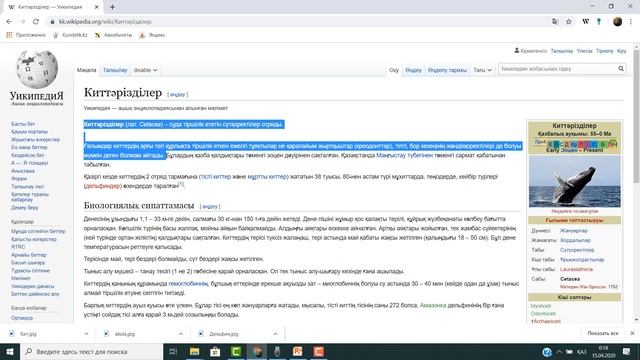The height and width of the screenshot is (360, 640).
Task: Select the Өңдеу edit tab
Action: 413,70
